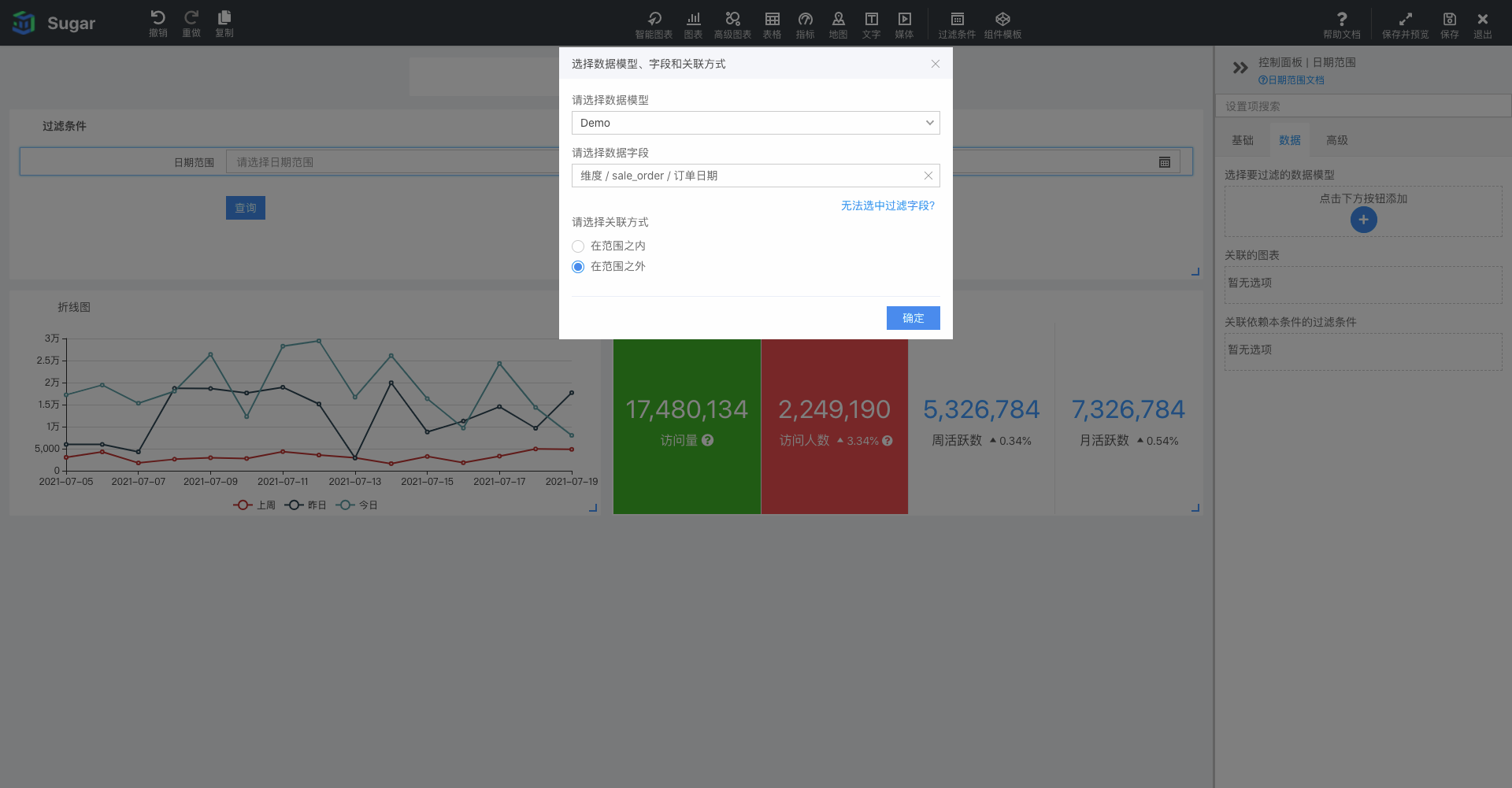The width and height of the screenshot is (1512, 788).
Task: Click the 确定 confirm button
Action: coord(913,318)
